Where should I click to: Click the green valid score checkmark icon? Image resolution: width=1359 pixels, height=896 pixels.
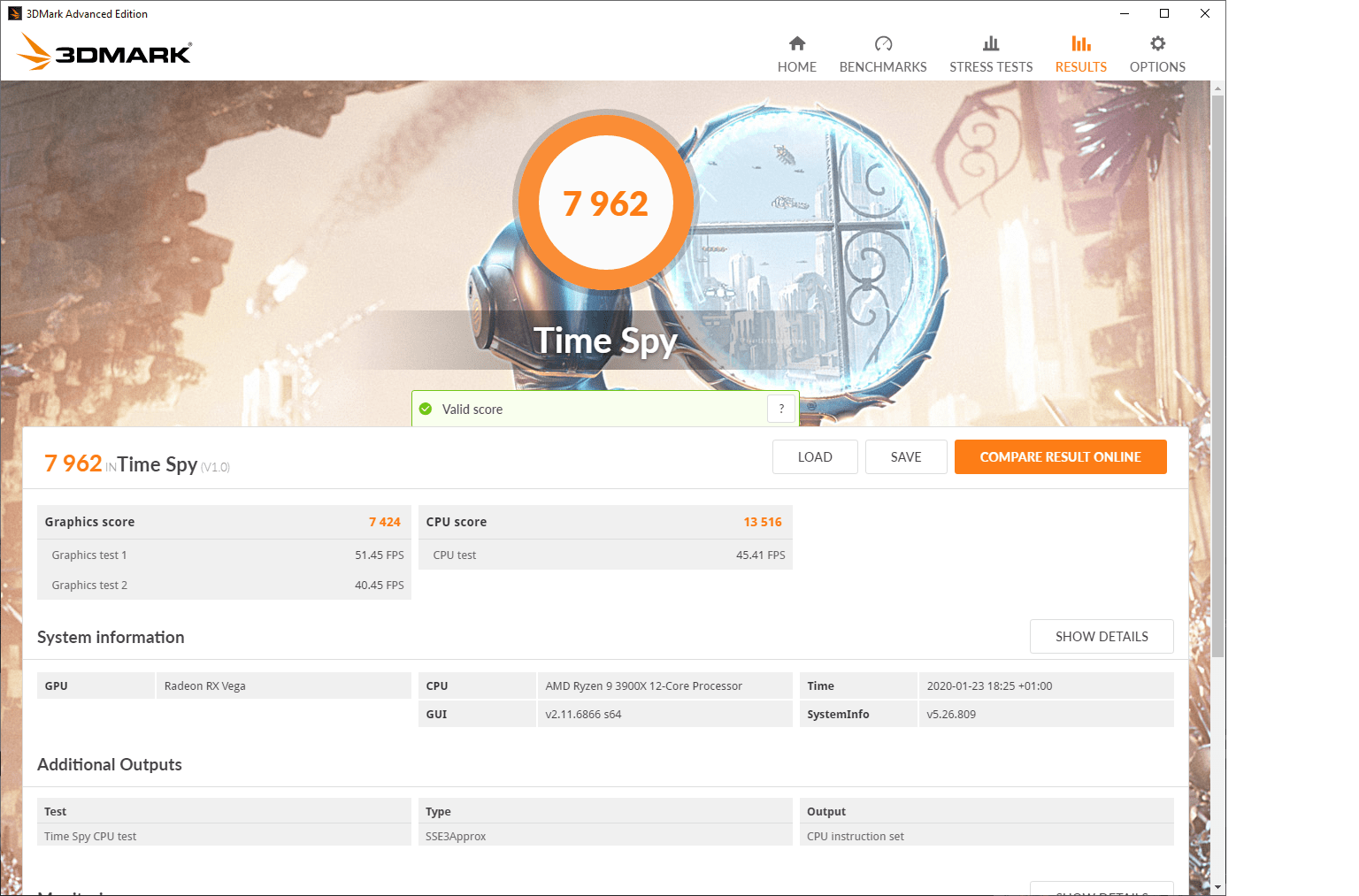(x=426, y=409)
